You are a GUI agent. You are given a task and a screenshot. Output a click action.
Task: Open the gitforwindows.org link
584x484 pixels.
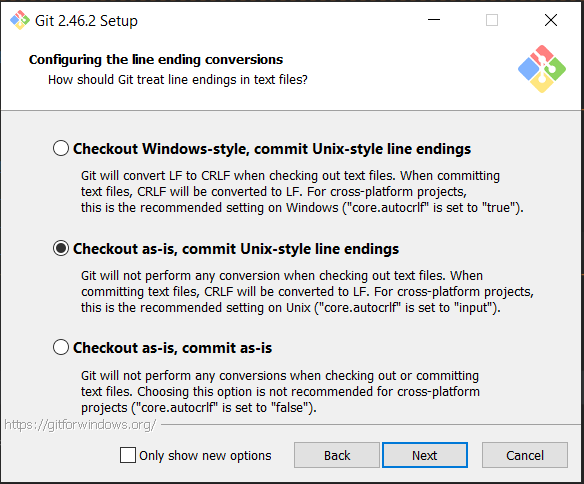point(80,425)
